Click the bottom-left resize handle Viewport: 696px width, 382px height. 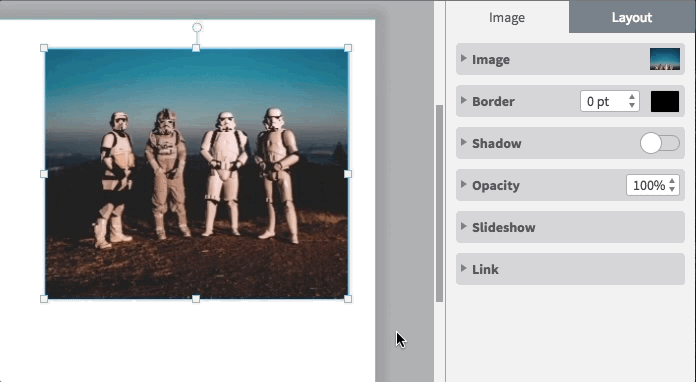click(44, 299)
